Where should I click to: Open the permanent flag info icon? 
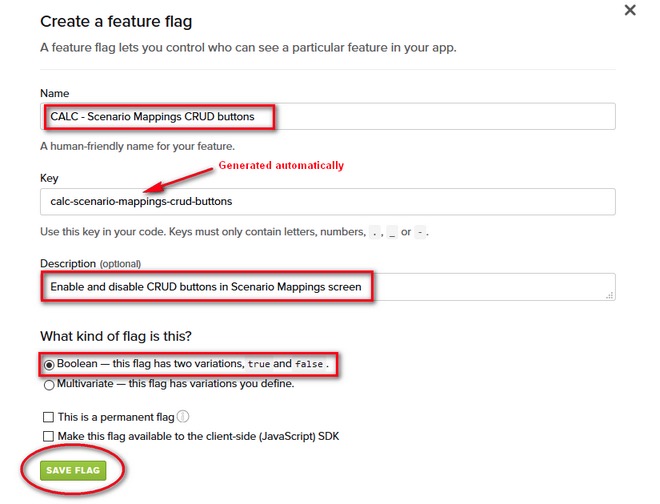click(183, 416)
